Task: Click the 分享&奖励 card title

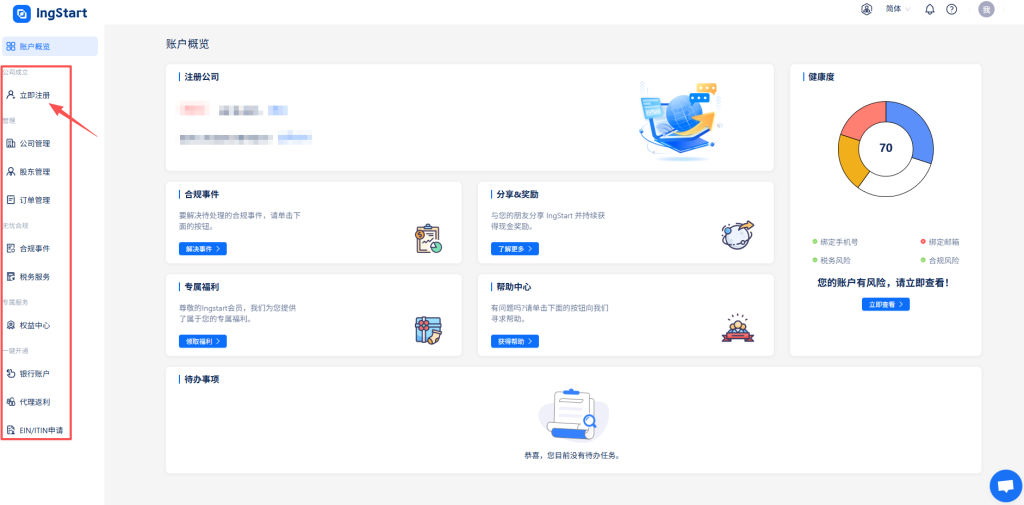Action: (x=517, y=195)
